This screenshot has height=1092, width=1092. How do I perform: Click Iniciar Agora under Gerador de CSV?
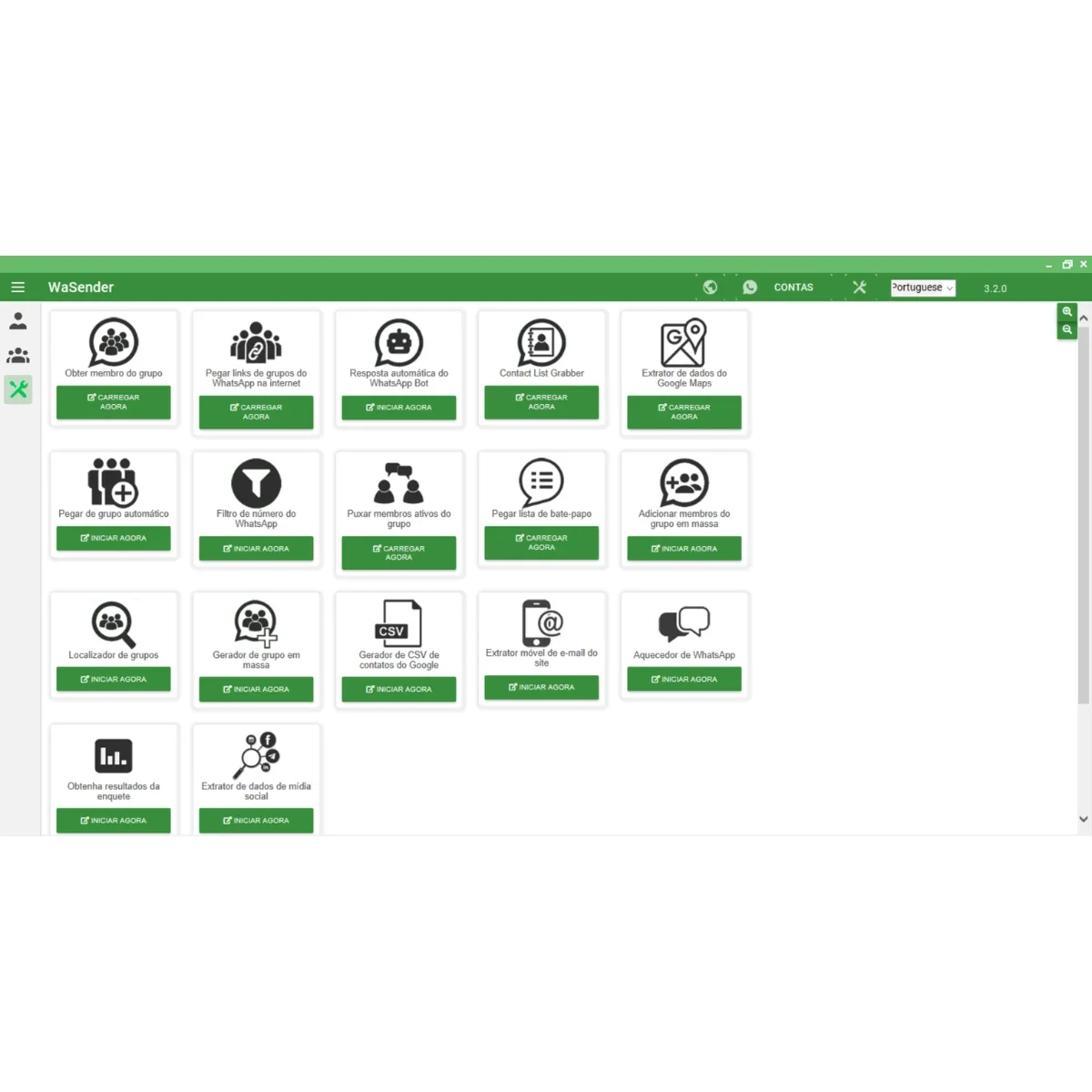(399, 689)
